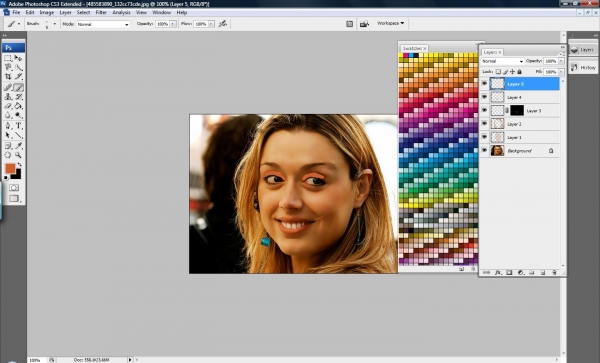Toggle lock image pixels
Viewport: 600px width, 363px height.
[x=505, y=72]
